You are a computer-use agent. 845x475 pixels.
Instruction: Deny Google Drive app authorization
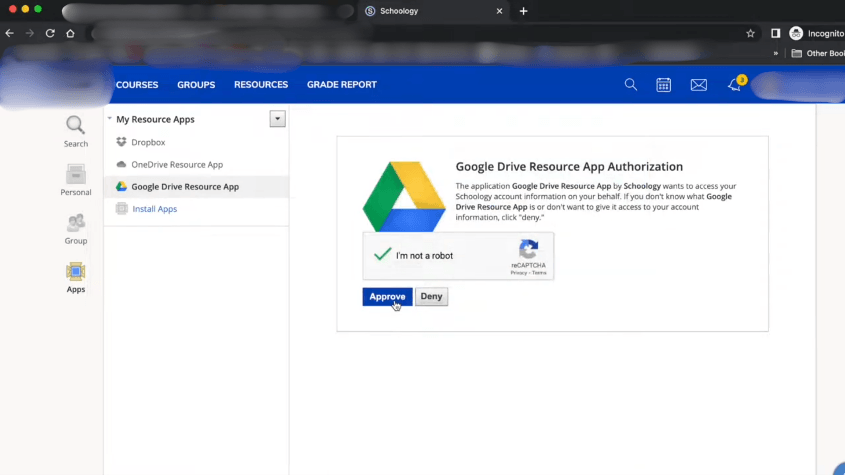(x=431, y=297)
